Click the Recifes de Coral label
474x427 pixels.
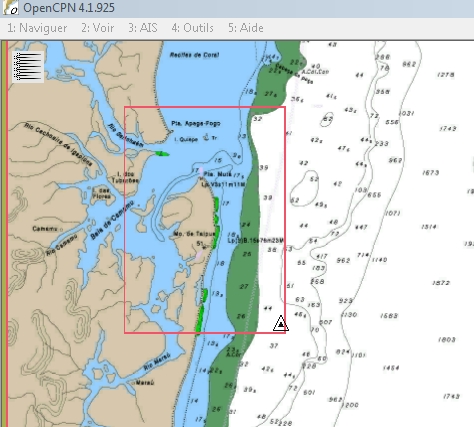pos(194,55)
